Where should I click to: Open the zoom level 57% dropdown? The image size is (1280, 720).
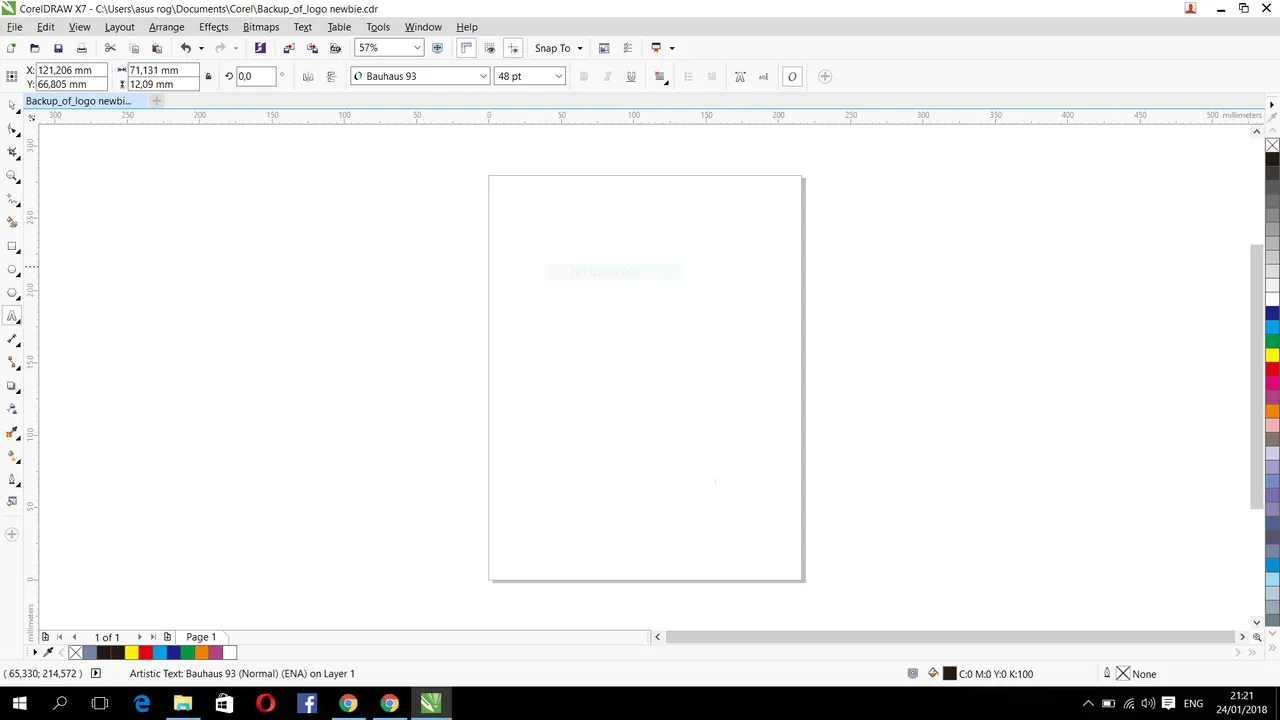click(417, 48)
